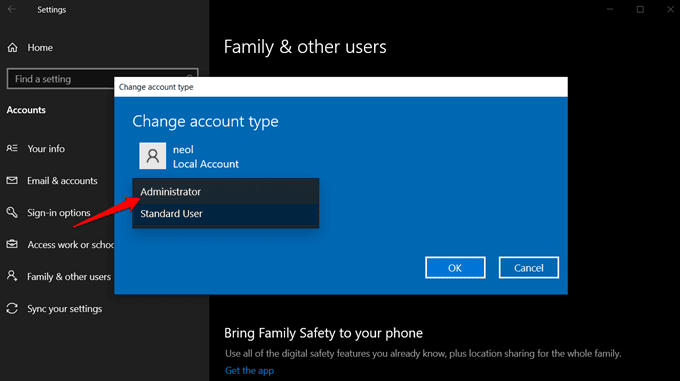Open the Get the app link

coord(249,371)
